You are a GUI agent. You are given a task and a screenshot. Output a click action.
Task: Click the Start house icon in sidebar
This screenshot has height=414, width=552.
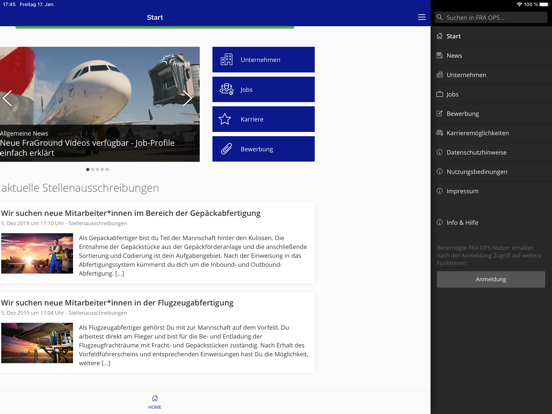click(439, 36)
